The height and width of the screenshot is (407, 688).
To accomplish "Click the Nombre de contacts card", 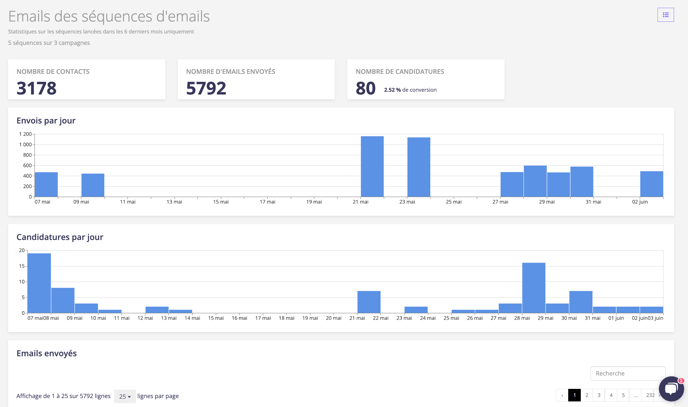I will 87,80.
